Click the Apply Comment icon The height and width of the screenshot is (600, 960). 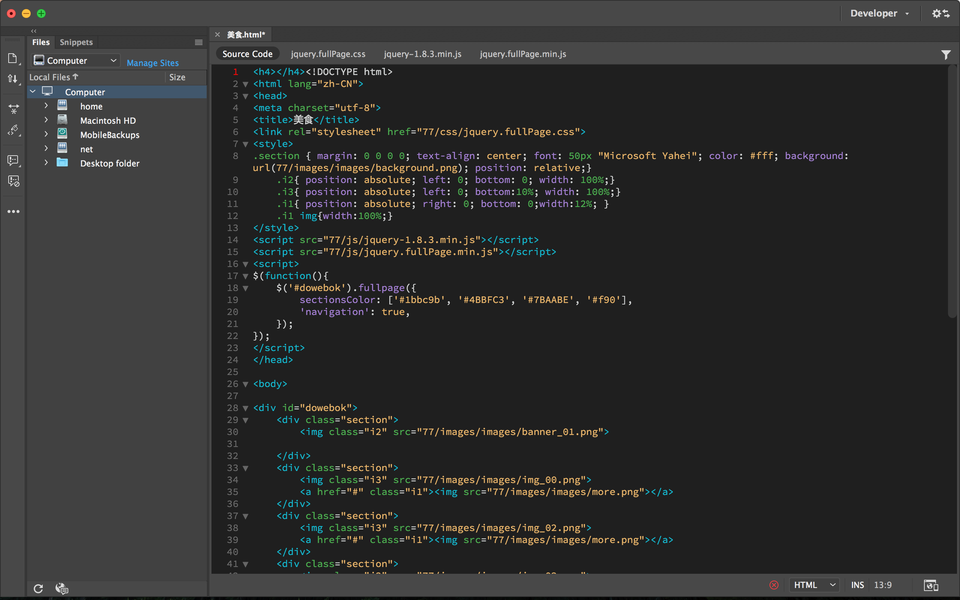13,160
